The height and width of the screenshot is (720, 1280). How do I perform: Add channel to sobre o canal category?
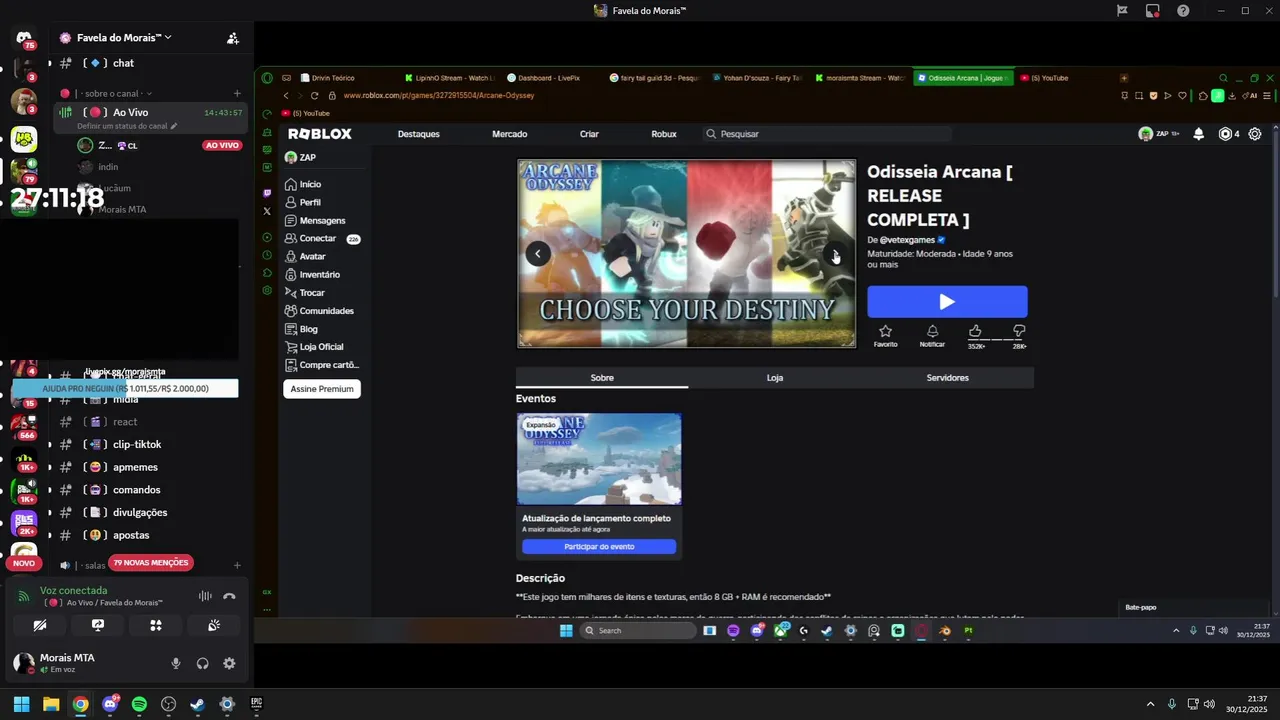(237, 93)
